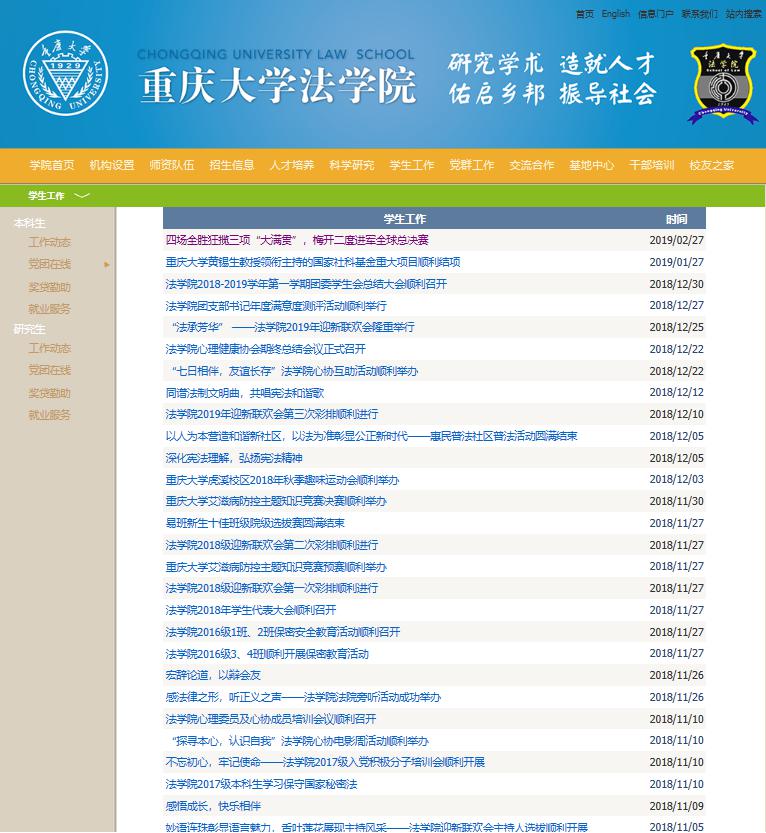Click the law school shield emblem
The image size is (766, 833).
pos(722,84)
